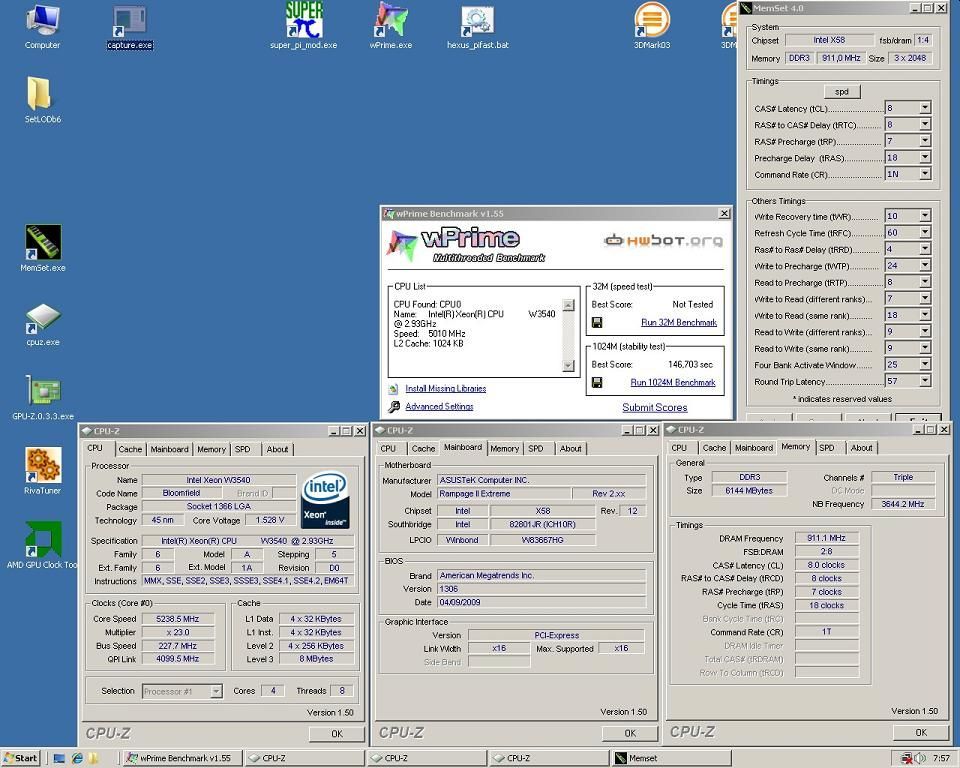Click the Advanced Settings wrench icon in wPrime
960x768 pixels.
point(394,407)
